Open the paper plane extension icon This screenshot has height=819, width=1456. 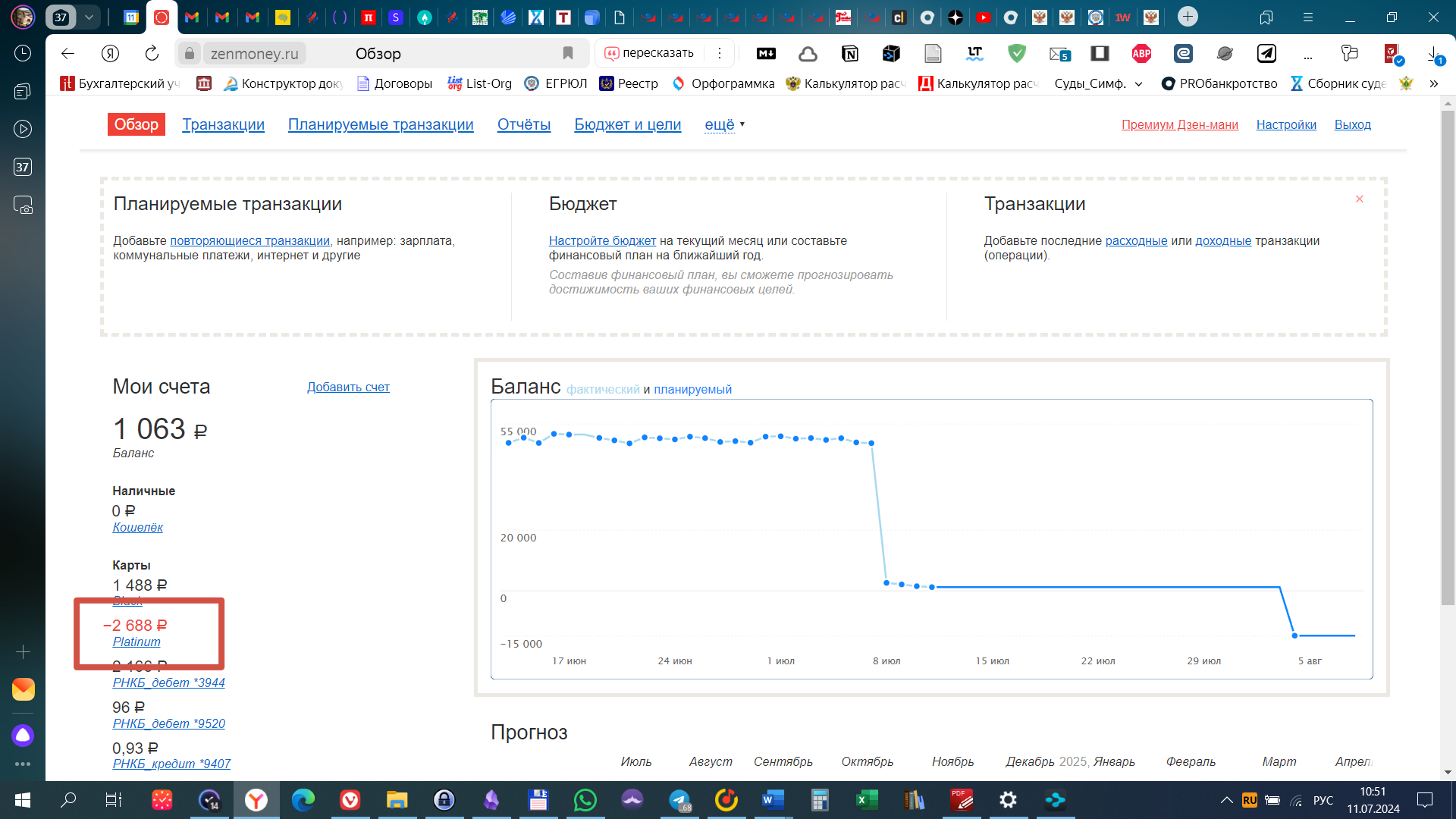1266,53
